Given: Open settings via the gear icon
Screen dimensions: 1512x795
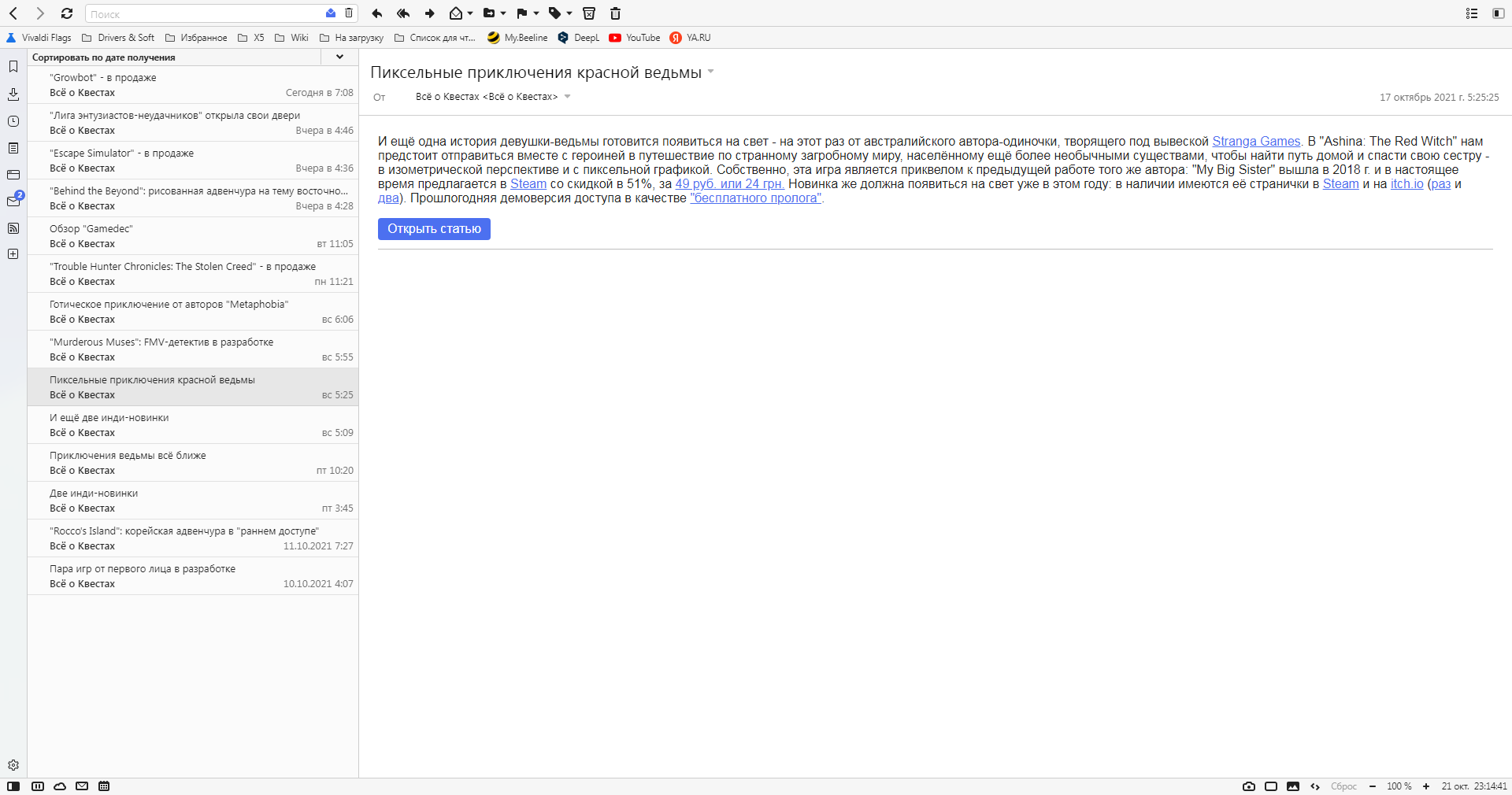Looking at the screenshot, I should click(x=13, y=765).
